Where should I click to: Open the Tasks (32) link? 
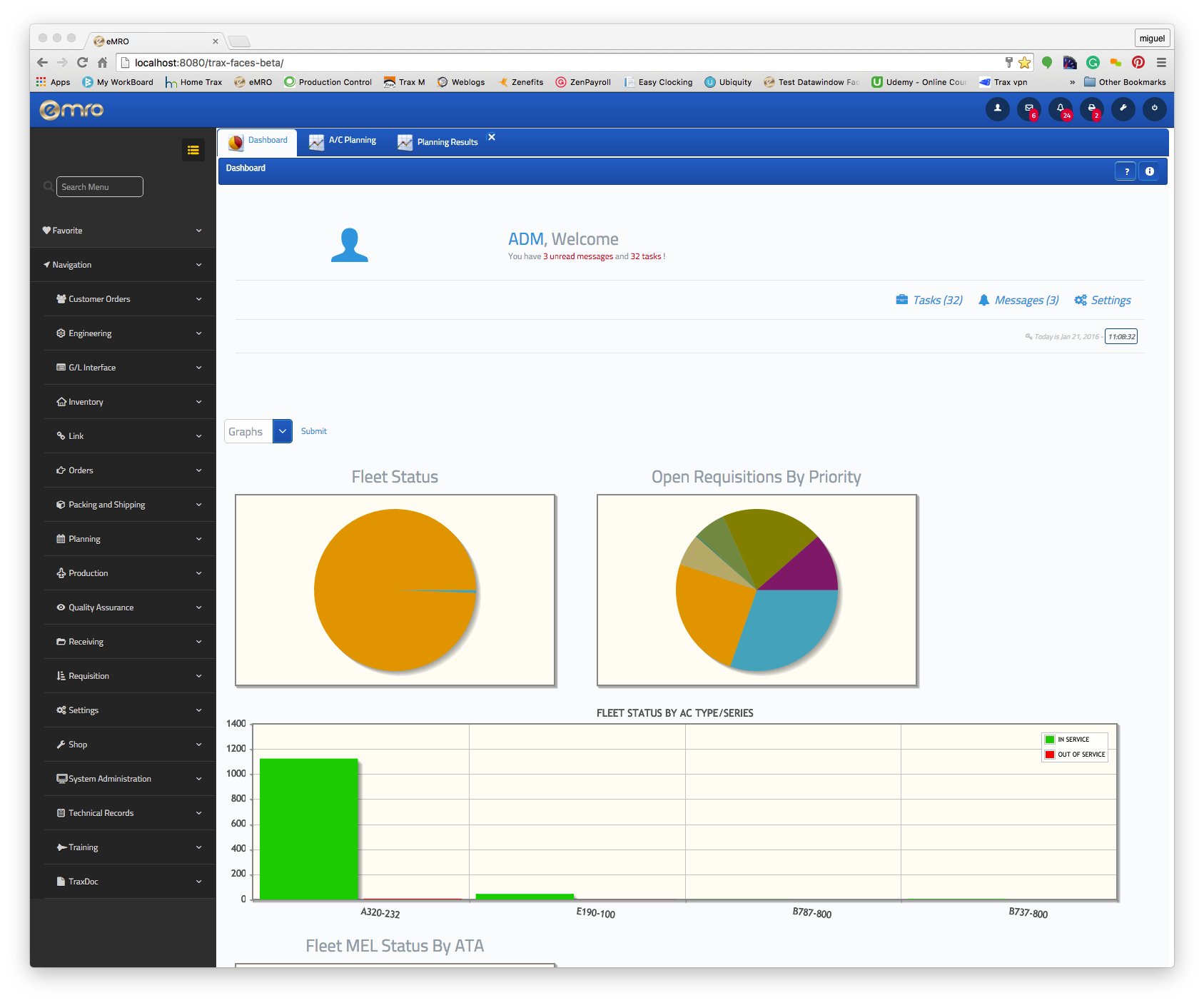click(929, 301)
